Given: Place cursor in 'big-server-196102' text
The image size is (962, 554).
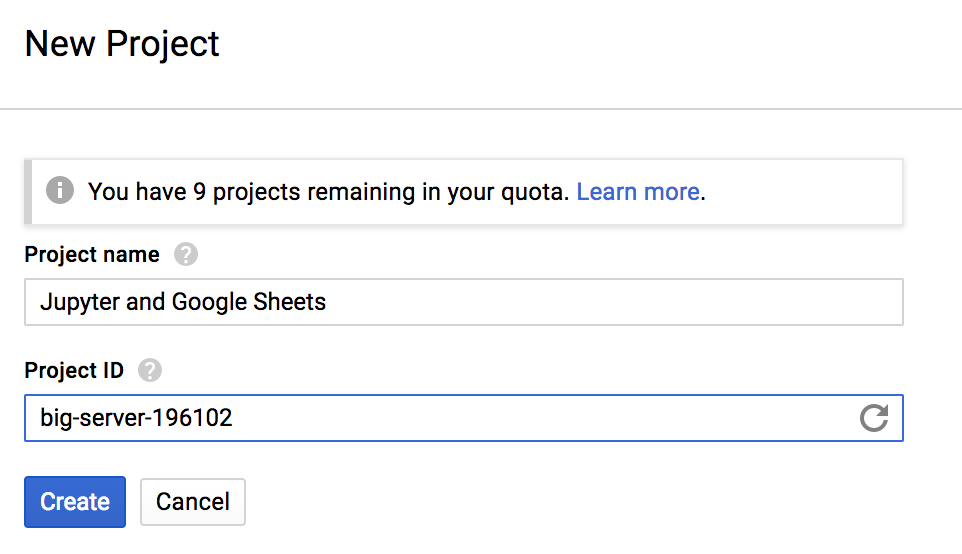Looking at the screenshot, I should 136,418.
